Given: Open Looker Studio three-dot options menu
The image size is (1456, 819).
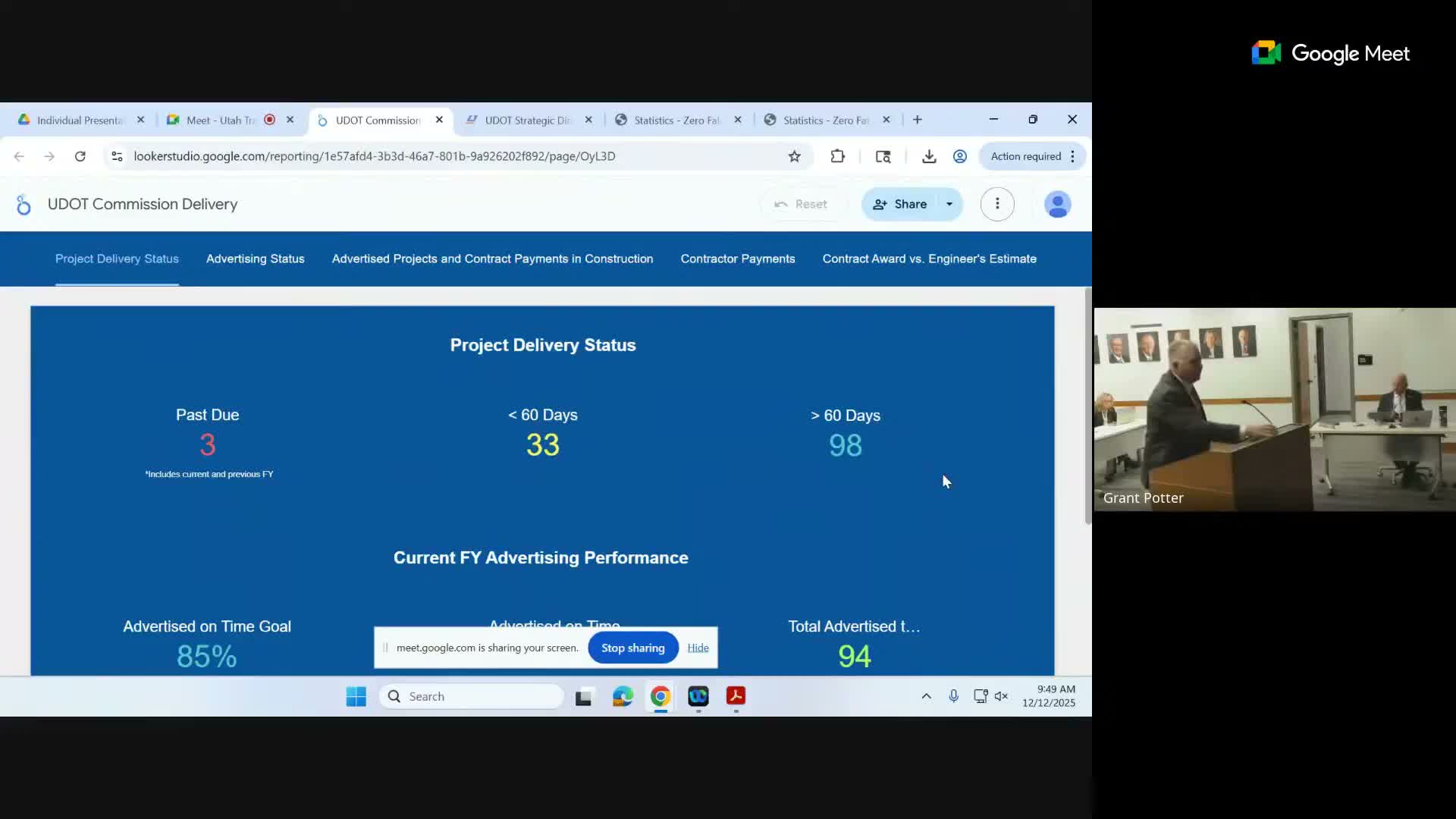Looking at the screenshot, I should tap(997, 204).
